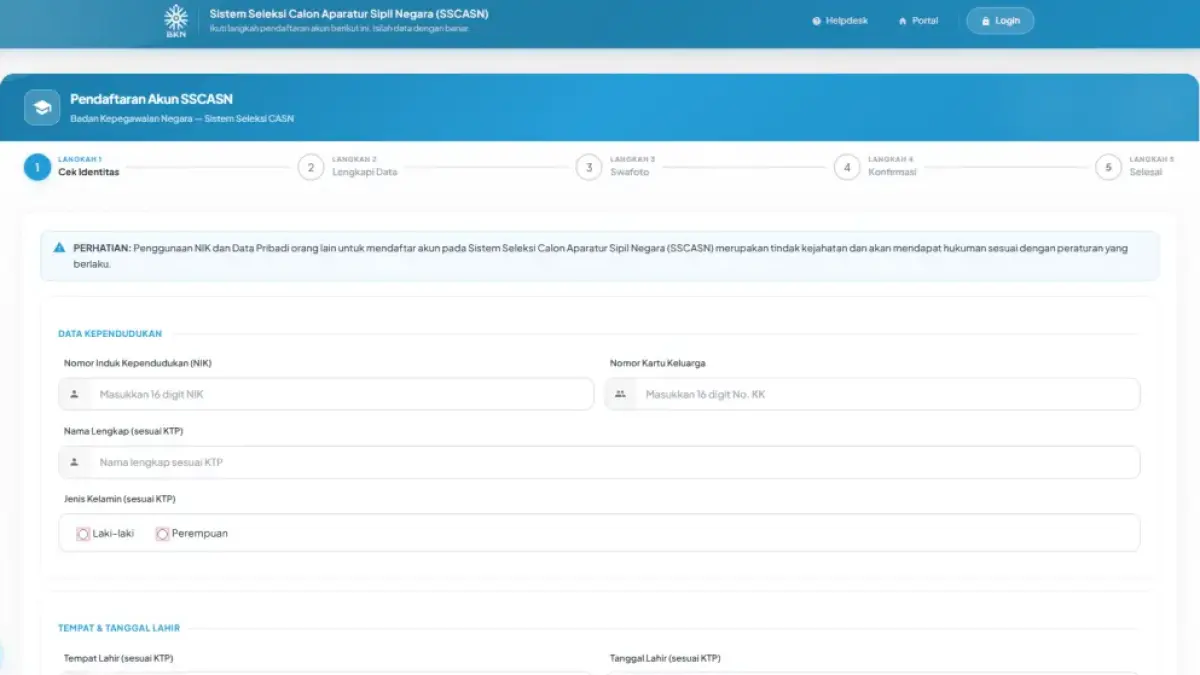Click the Helpdesk icon in header

pos(817,21)
